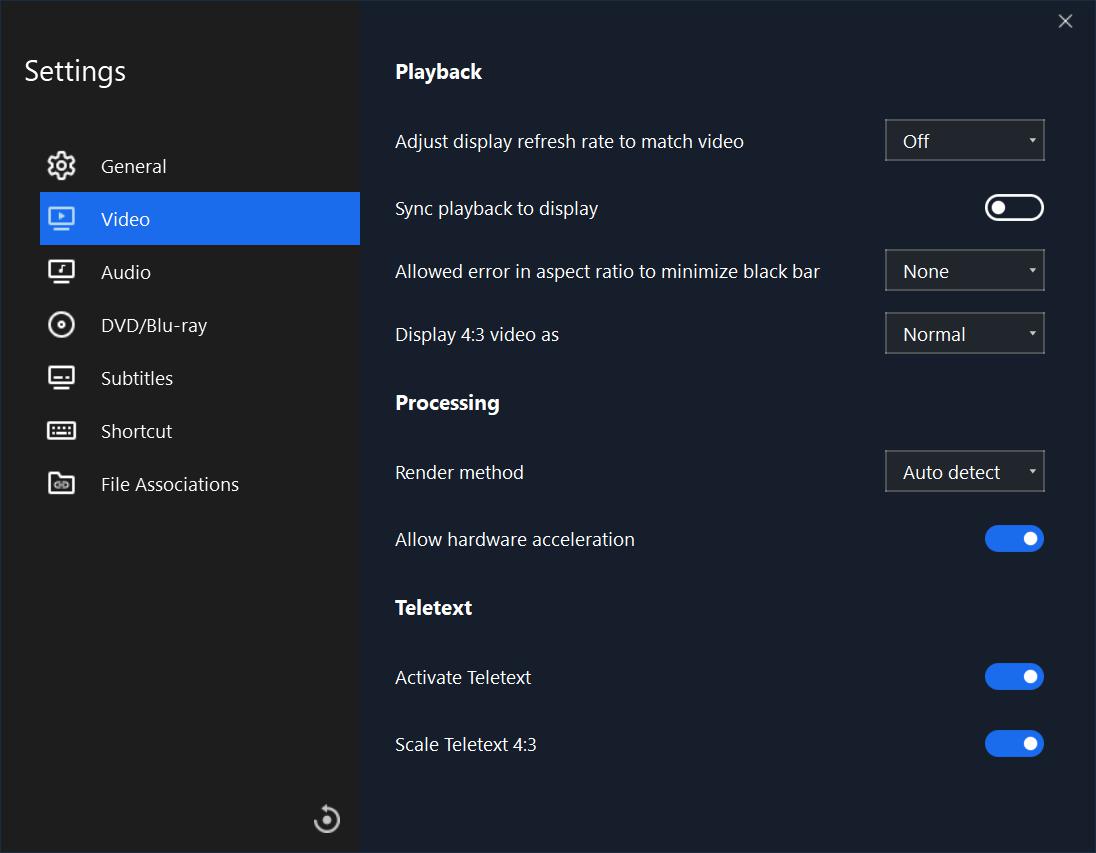The height and width of the screenshot is (853, 1096).
Task: Close the Settings window
Action: pyautogui.click(x=1065, y=21)
